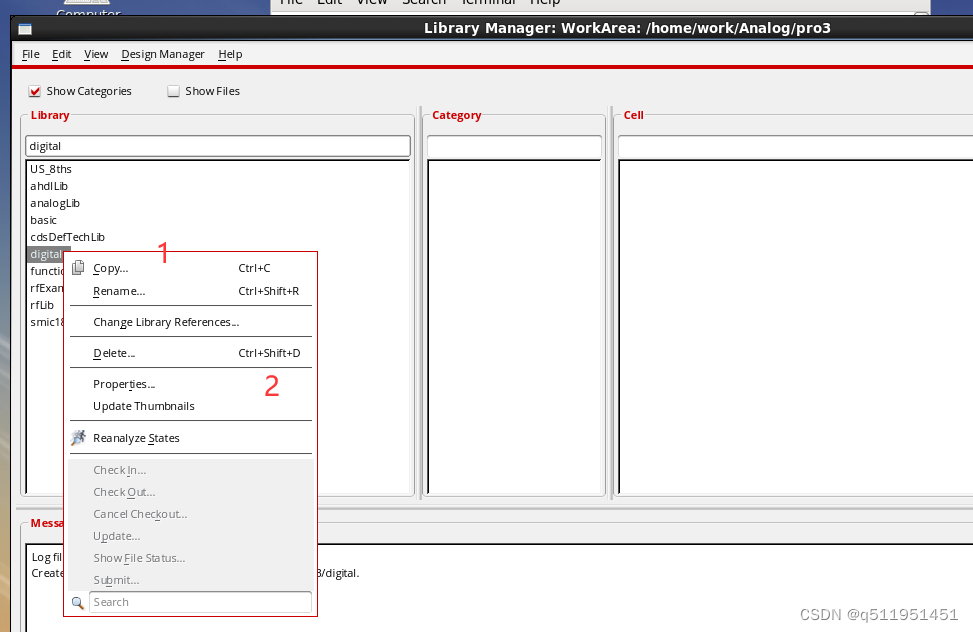The width and height of the screenshot is (973, 632).
Task: Select the US_8ths library
Action: [x=51, y=169]
